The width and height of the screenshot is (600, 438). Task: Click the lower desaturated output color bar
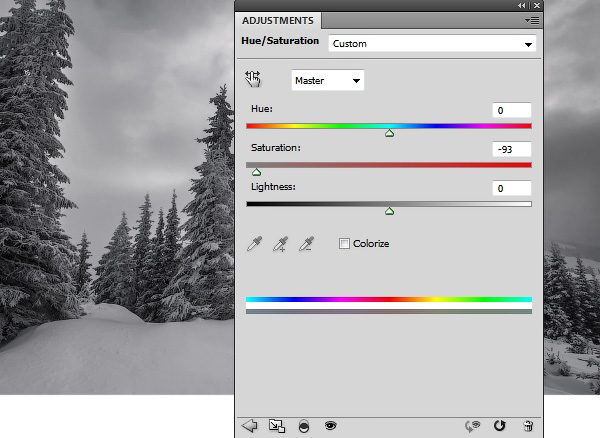click(389, 311)
